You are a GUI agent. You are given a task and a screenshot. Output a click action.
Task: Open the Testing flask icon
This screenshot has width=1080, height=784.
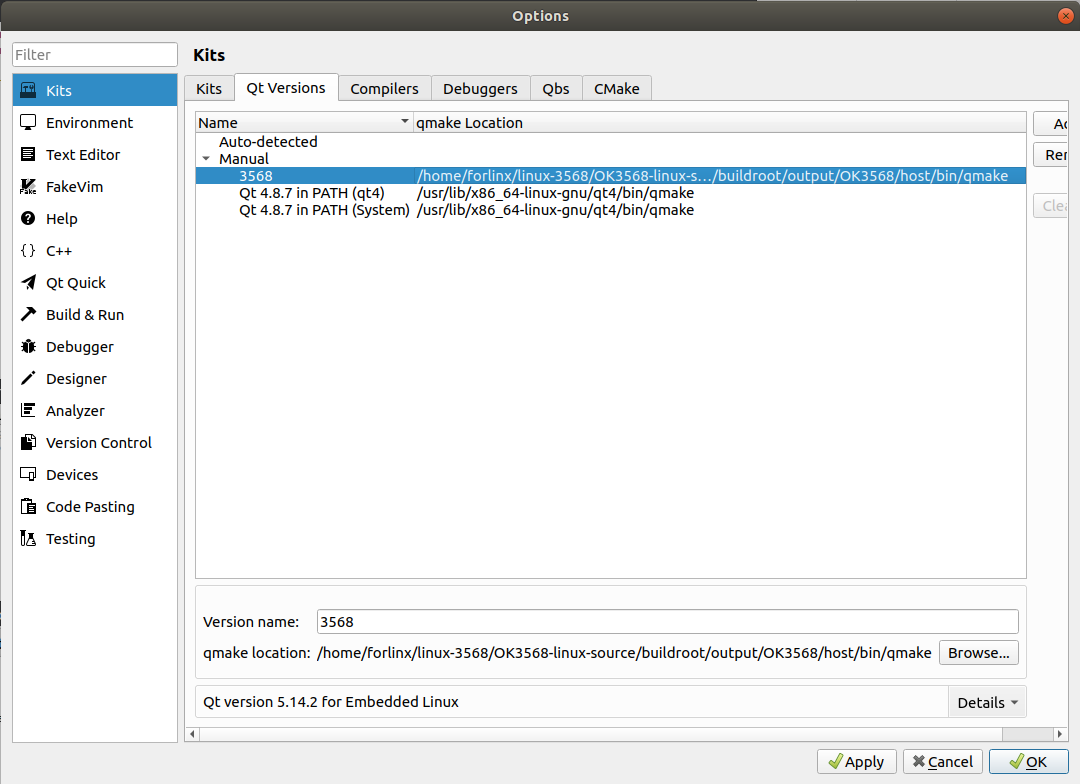[28, 538]
